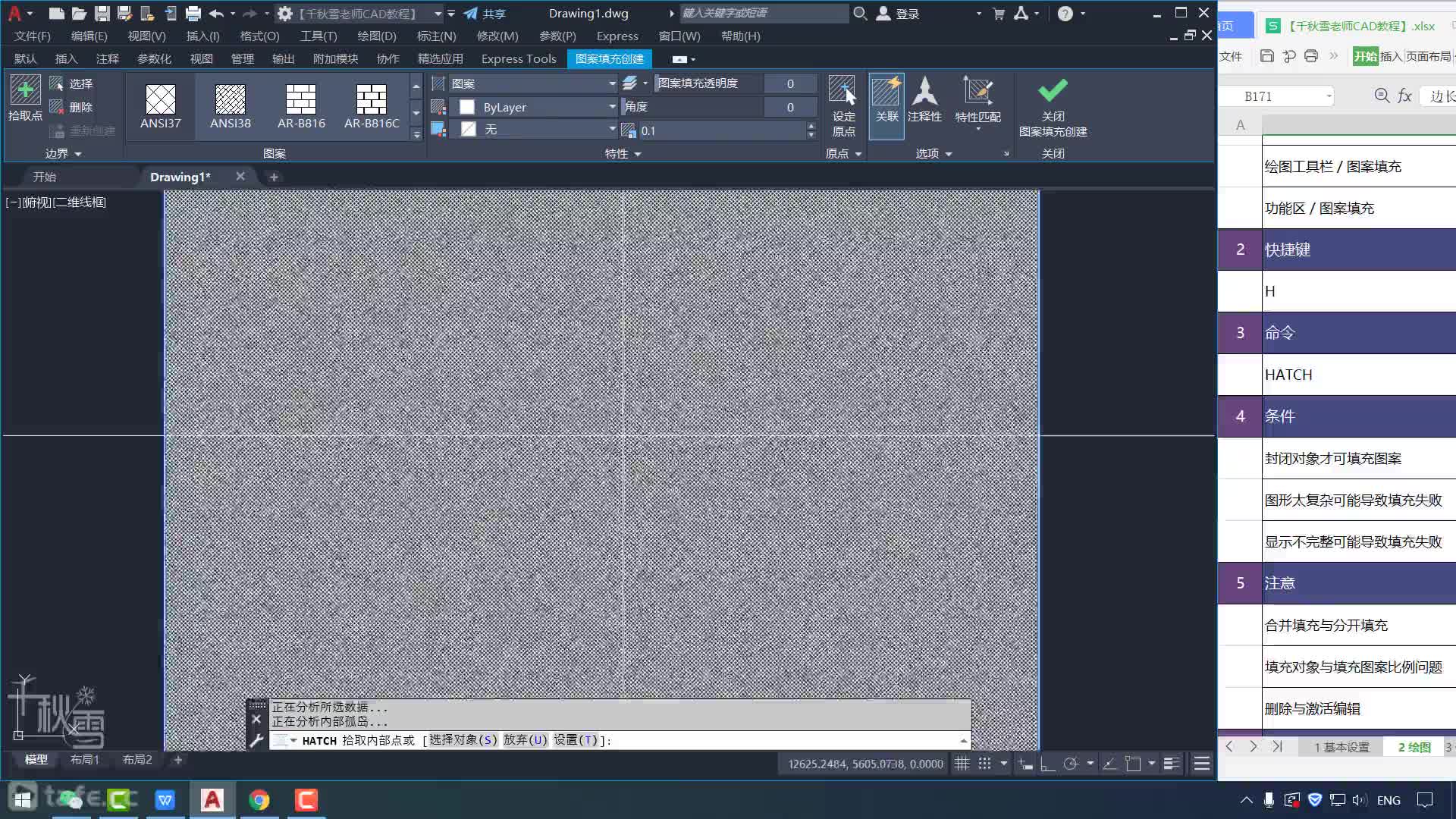This screenshot has width=1456, height=819.
Task: Click the Save icon in quick access toolbar
Action: [102, 13]
